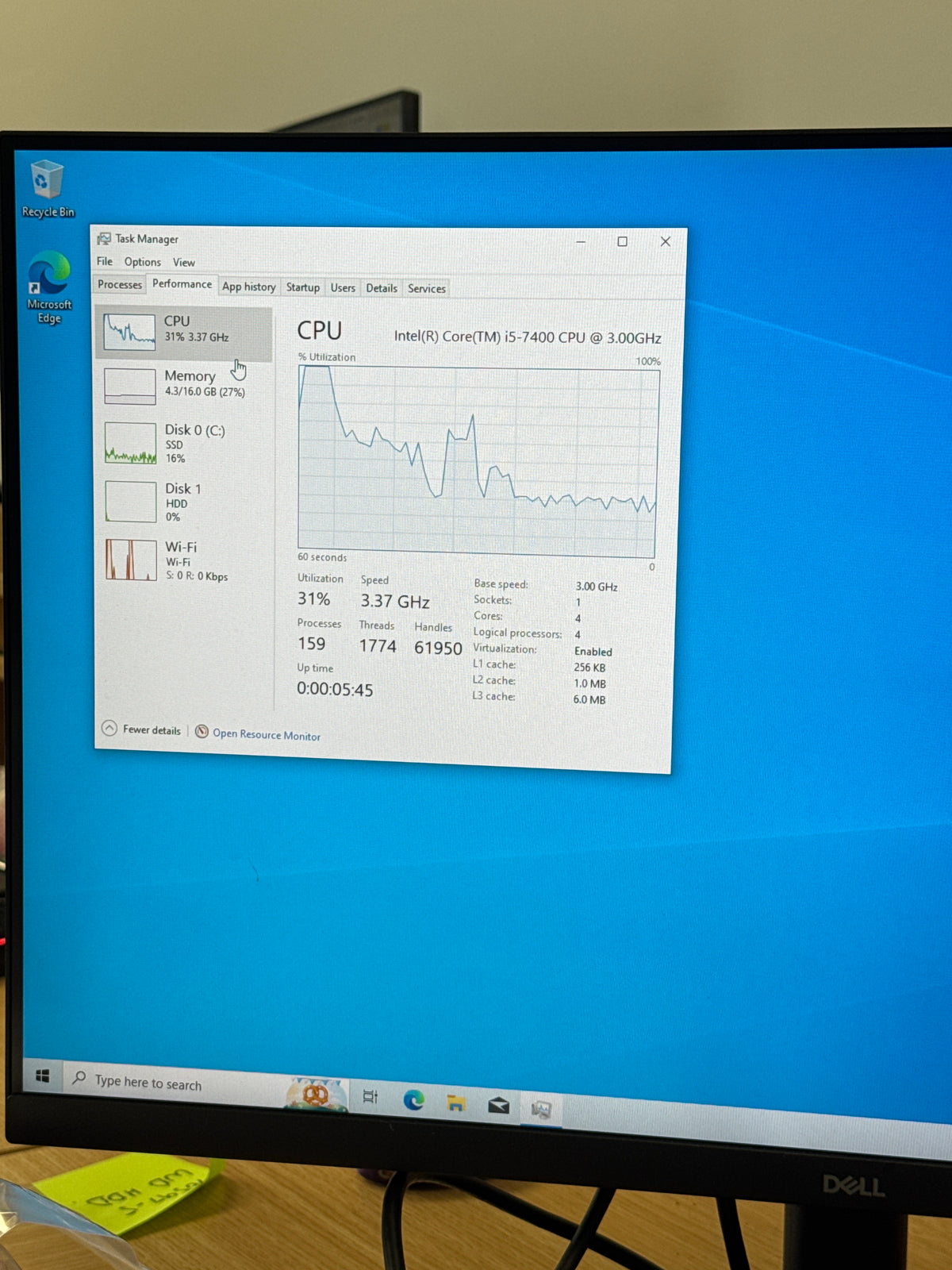Screen dimensions: 952x1270
Task: Click the pretzel search highlight icon
Action: click(317, 1095)
